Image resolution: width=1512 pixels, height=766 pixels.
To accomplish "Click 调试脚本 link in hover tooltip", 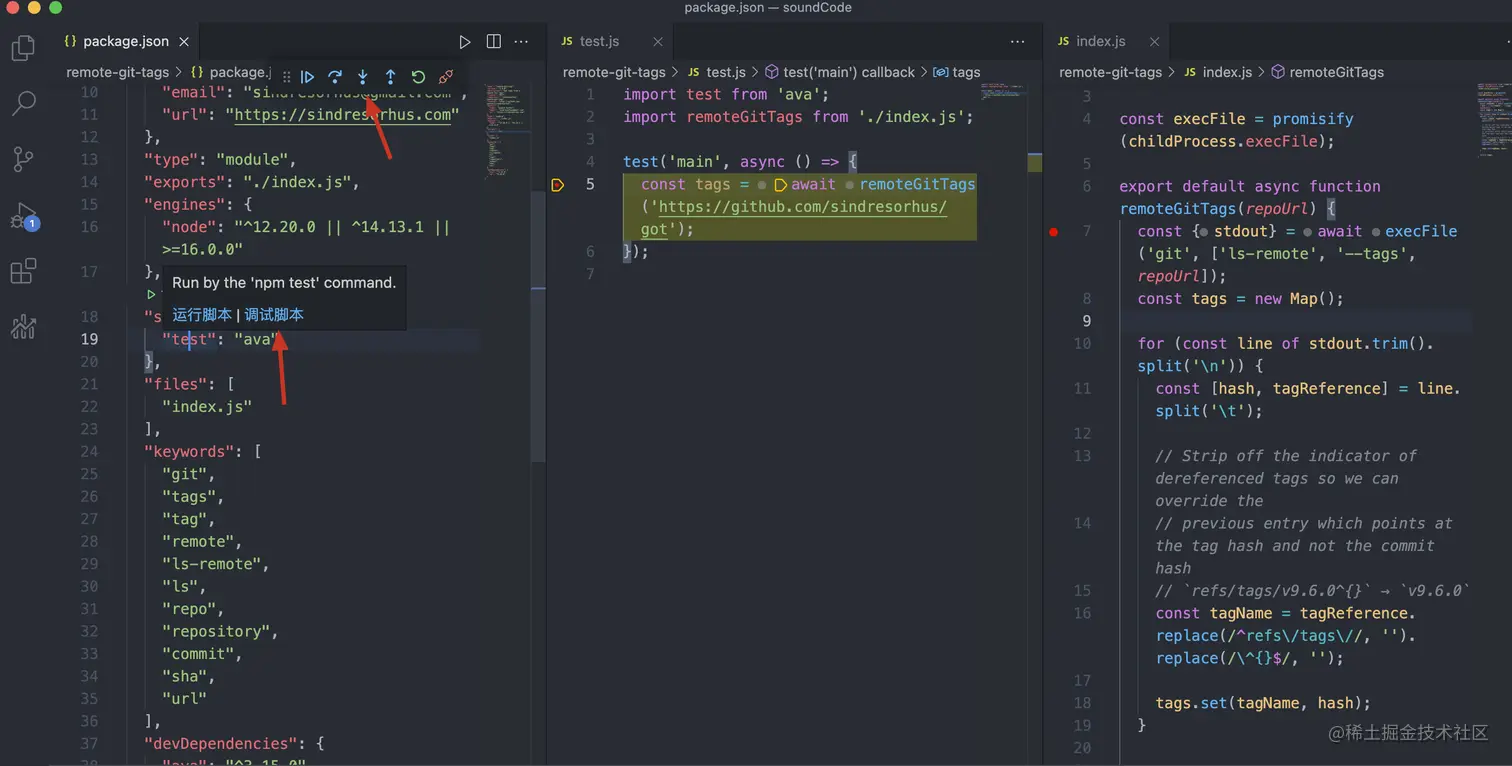I will click(274, 315).
